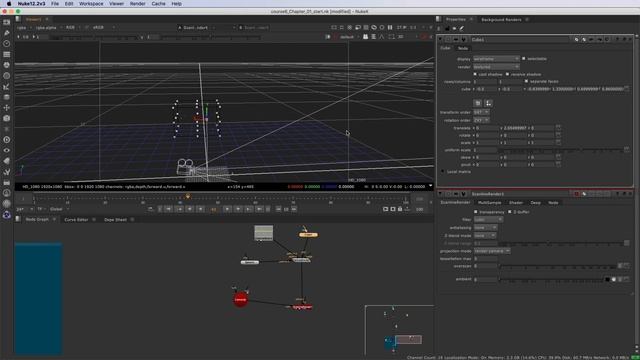
Task: Switch to the Deep tab
Action: point(536,202)
